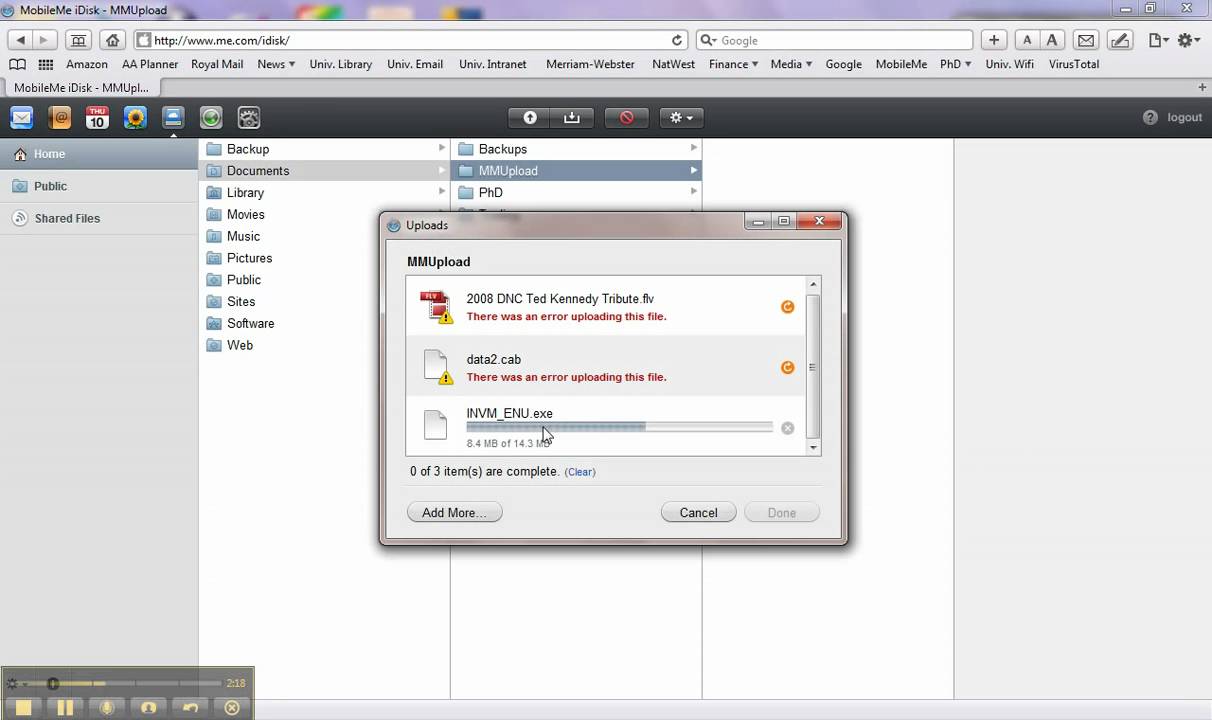This screenshot has height=720, width=1212.
Task: Open the Software folder
Action: tap(324, 323)
